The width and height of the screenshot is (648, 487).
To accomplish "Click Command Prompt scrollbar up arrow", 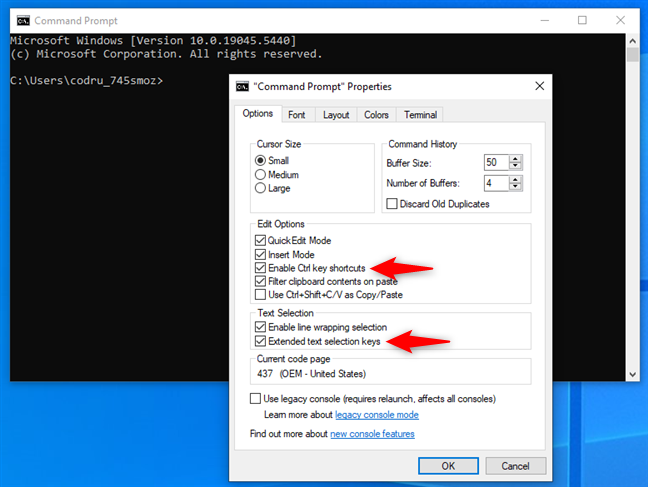I will click(x=632, y=41).
